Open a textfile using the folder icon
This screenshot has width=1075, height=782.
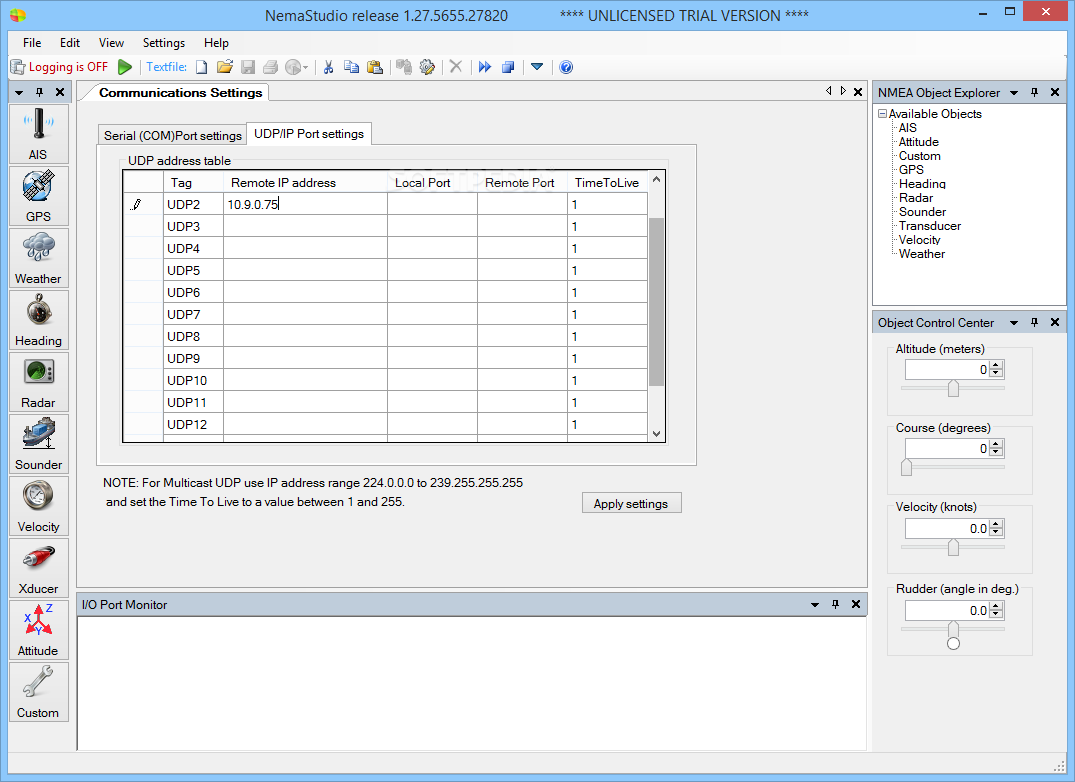tap(225, 67)
